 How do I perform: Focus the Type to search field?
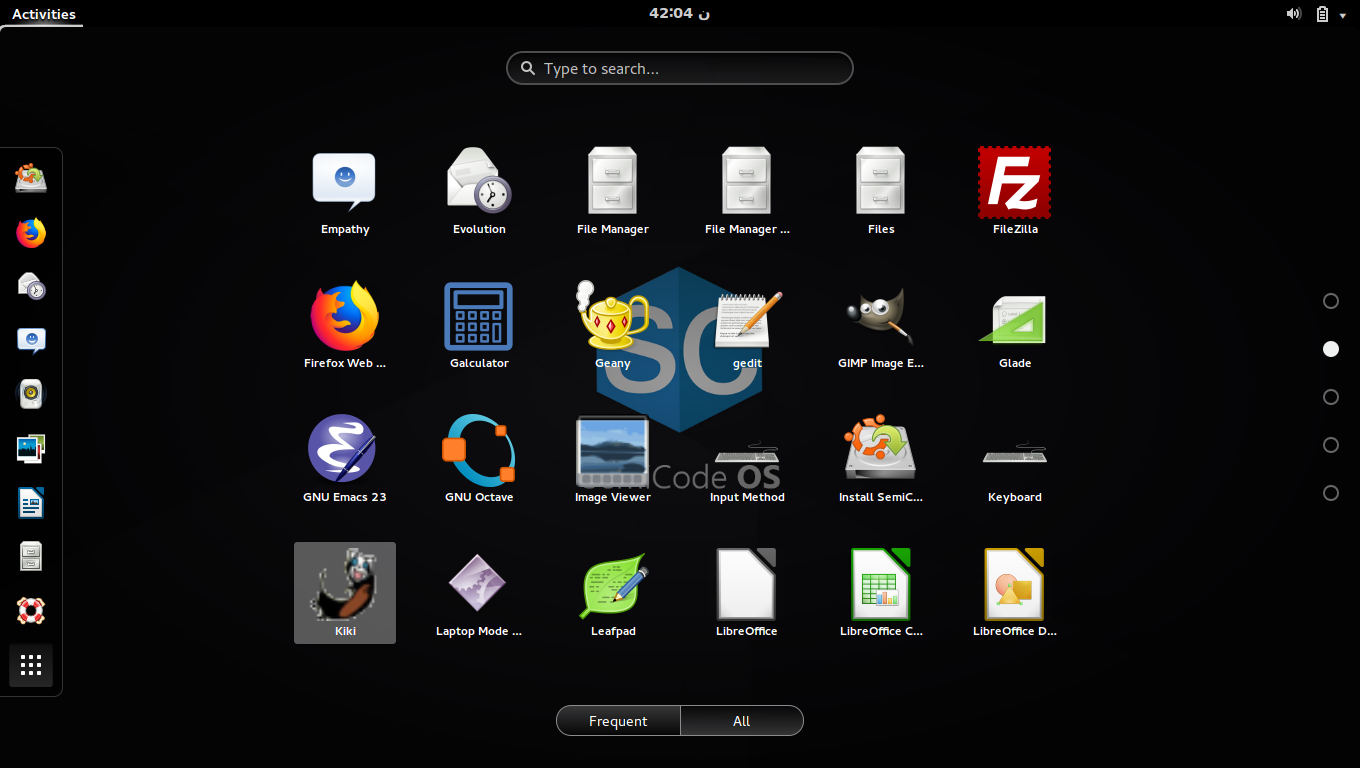tap(680, 68)
